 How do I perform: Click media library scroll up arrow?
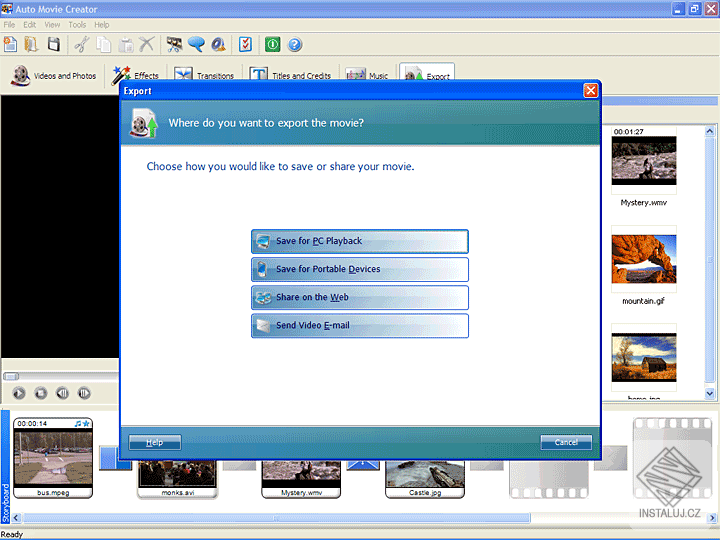[710, 131]
